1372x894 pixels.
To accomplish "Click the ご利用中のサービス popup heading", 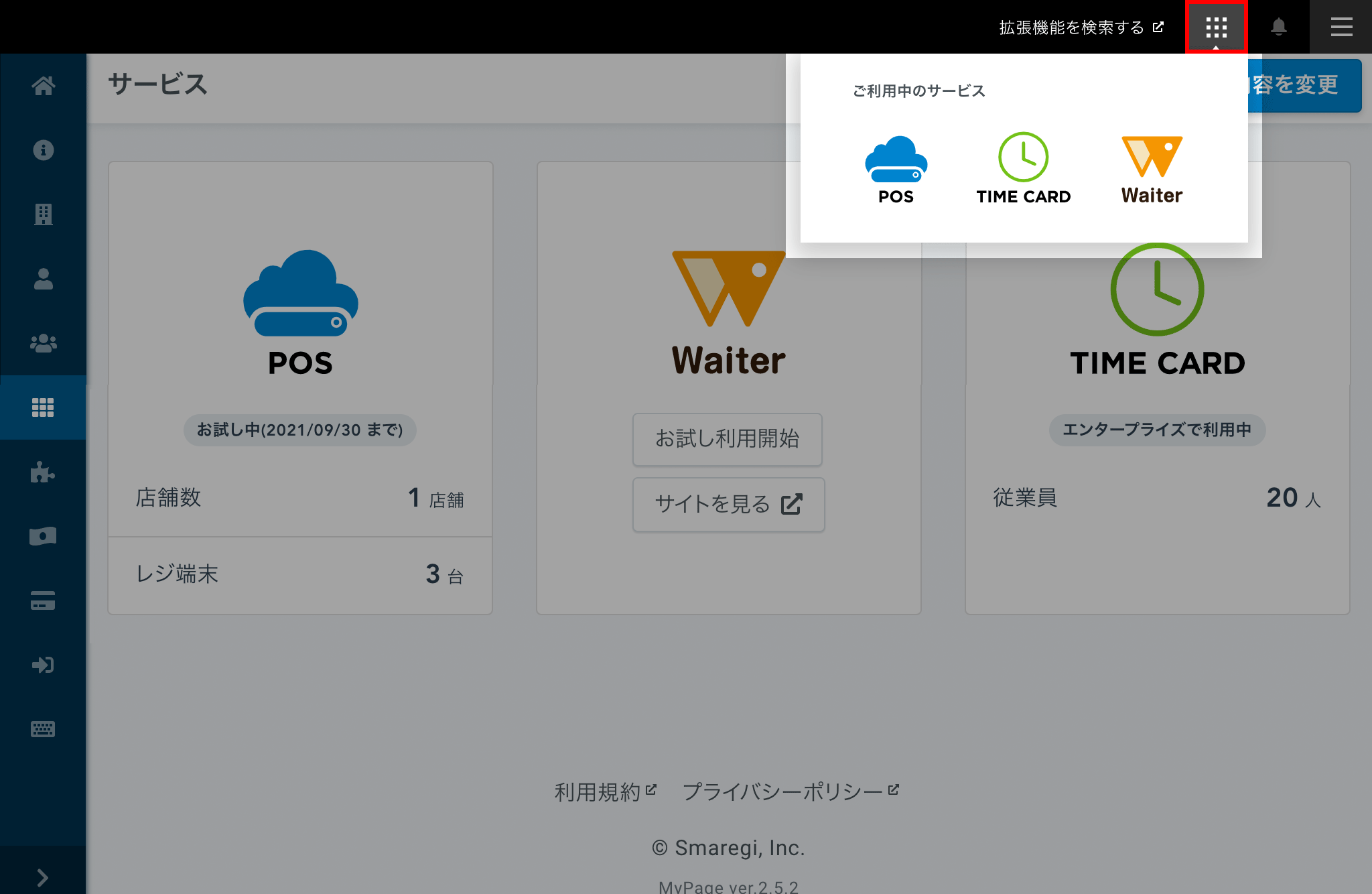I will tap(918, 91).
